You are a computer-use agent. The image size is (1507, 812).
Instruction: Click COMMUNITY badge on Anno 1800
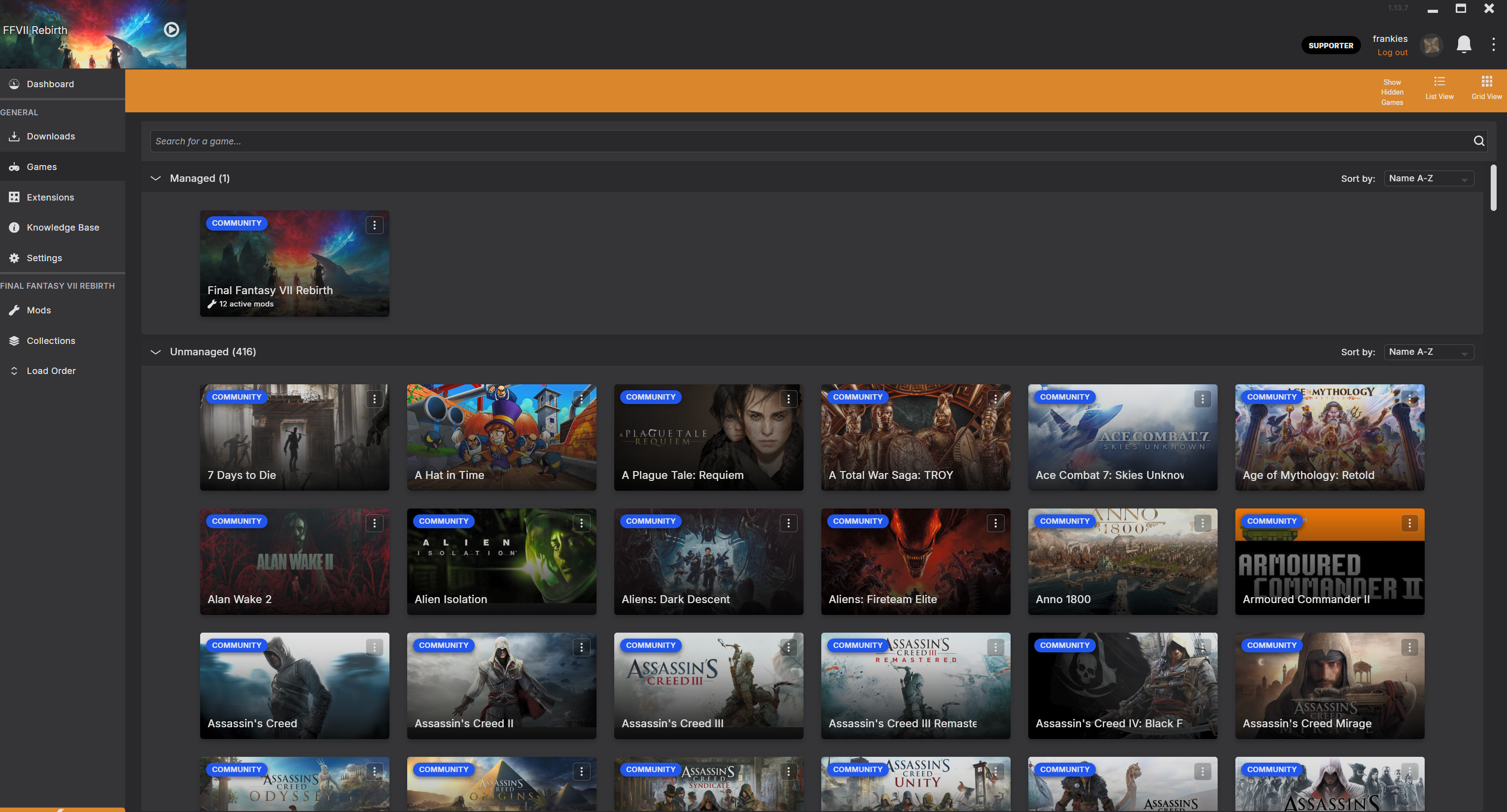[x=1065, y=521]
